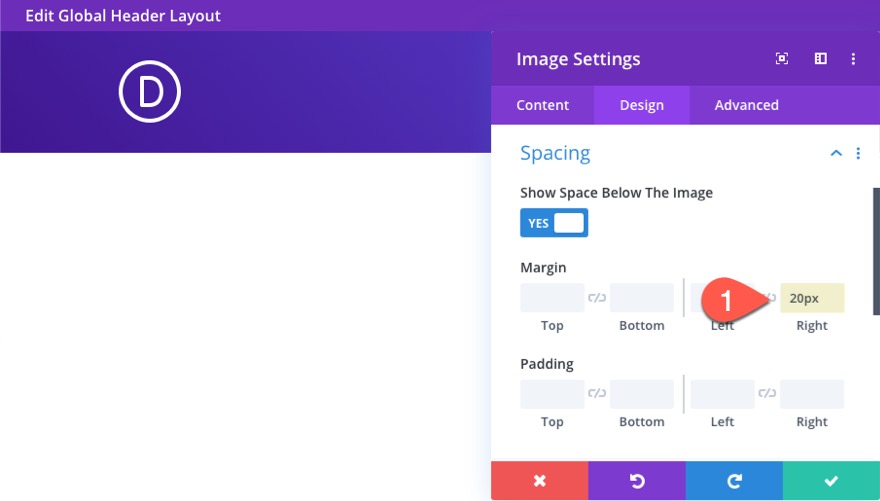Collapse the Spacing section

[x=836, y=153]
